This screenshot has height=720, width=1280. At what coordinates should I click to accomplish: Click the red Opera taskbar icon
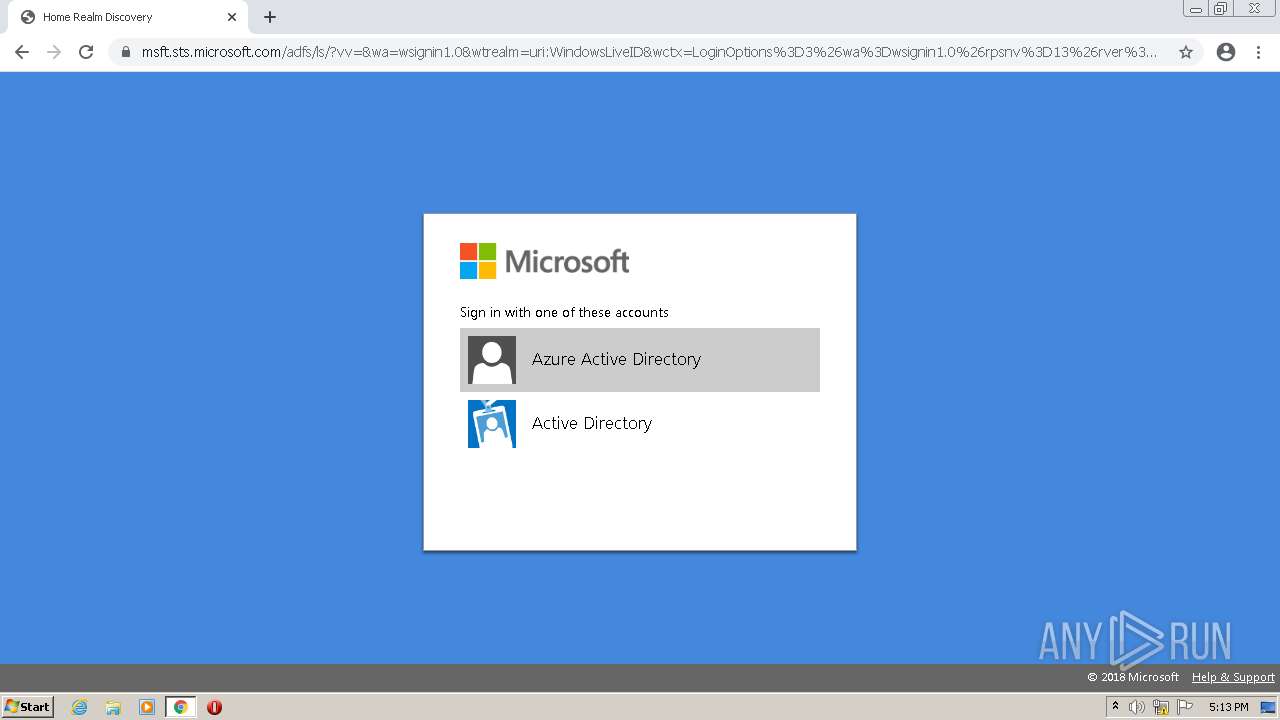click(x=214, y=707)
